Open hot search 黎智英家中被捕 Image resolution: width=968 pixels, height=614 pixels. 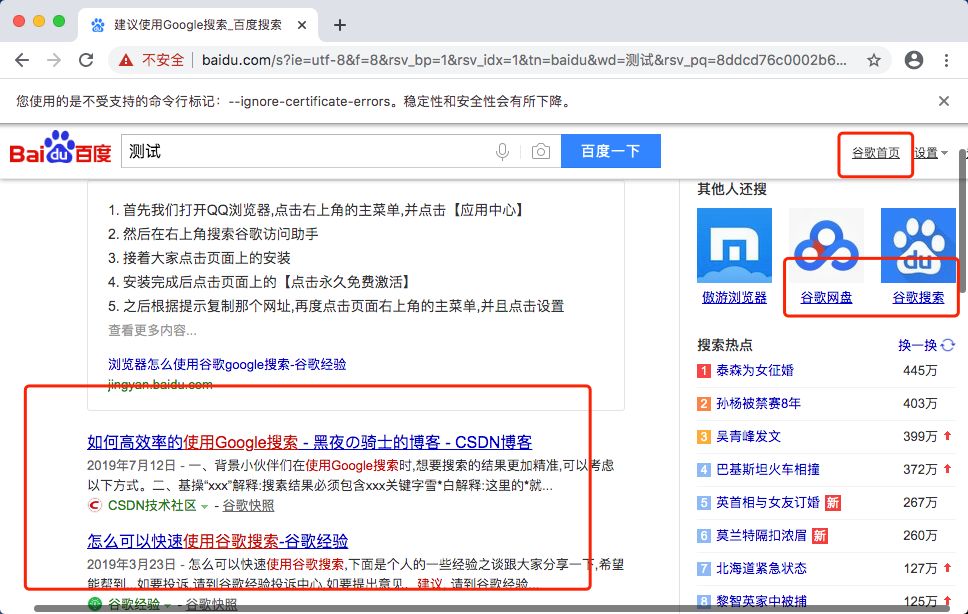coord(761,600)
